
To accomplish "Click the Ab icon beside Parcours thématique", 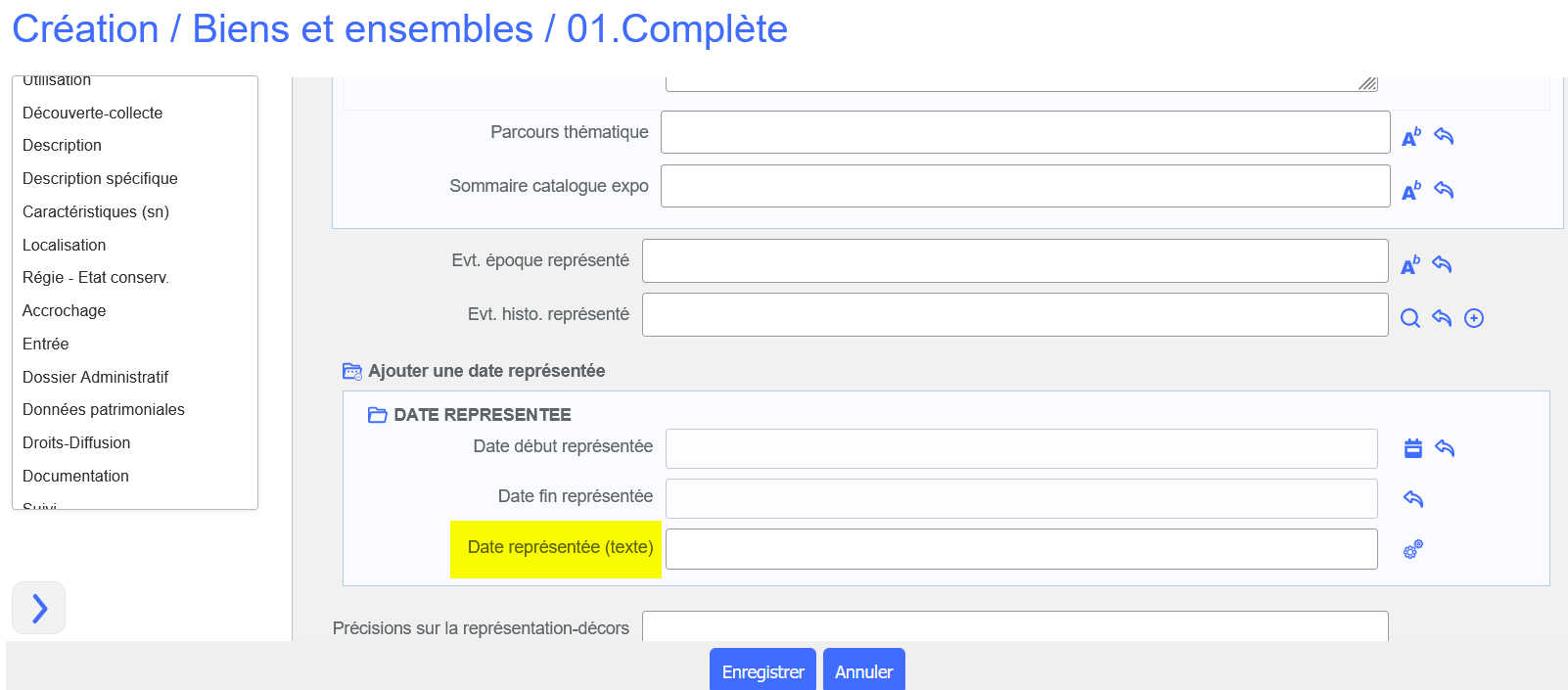I will (x=1410, y=137).
